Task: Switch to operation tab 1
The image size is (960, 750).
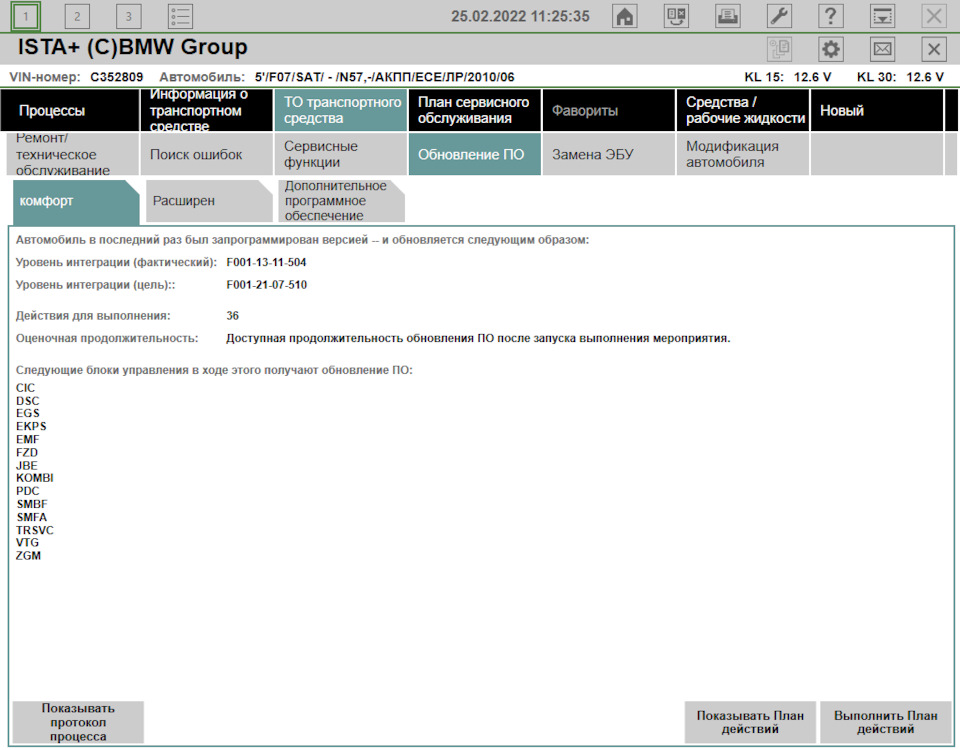Action: (x=26, y=16)
